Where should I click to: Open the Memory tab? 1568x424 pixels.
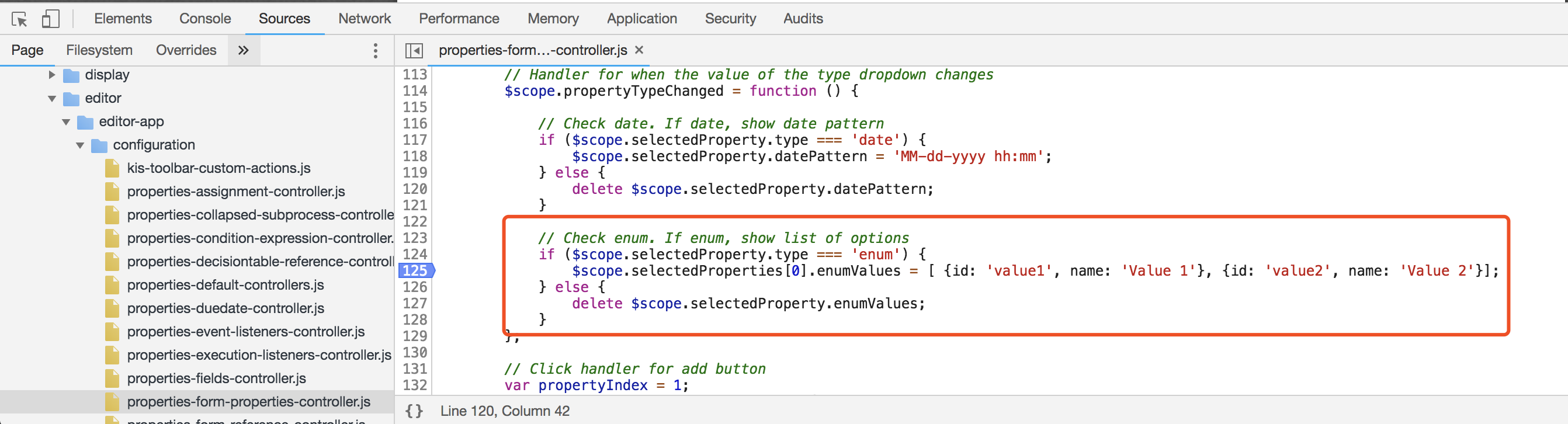click(x=553, y=19)
